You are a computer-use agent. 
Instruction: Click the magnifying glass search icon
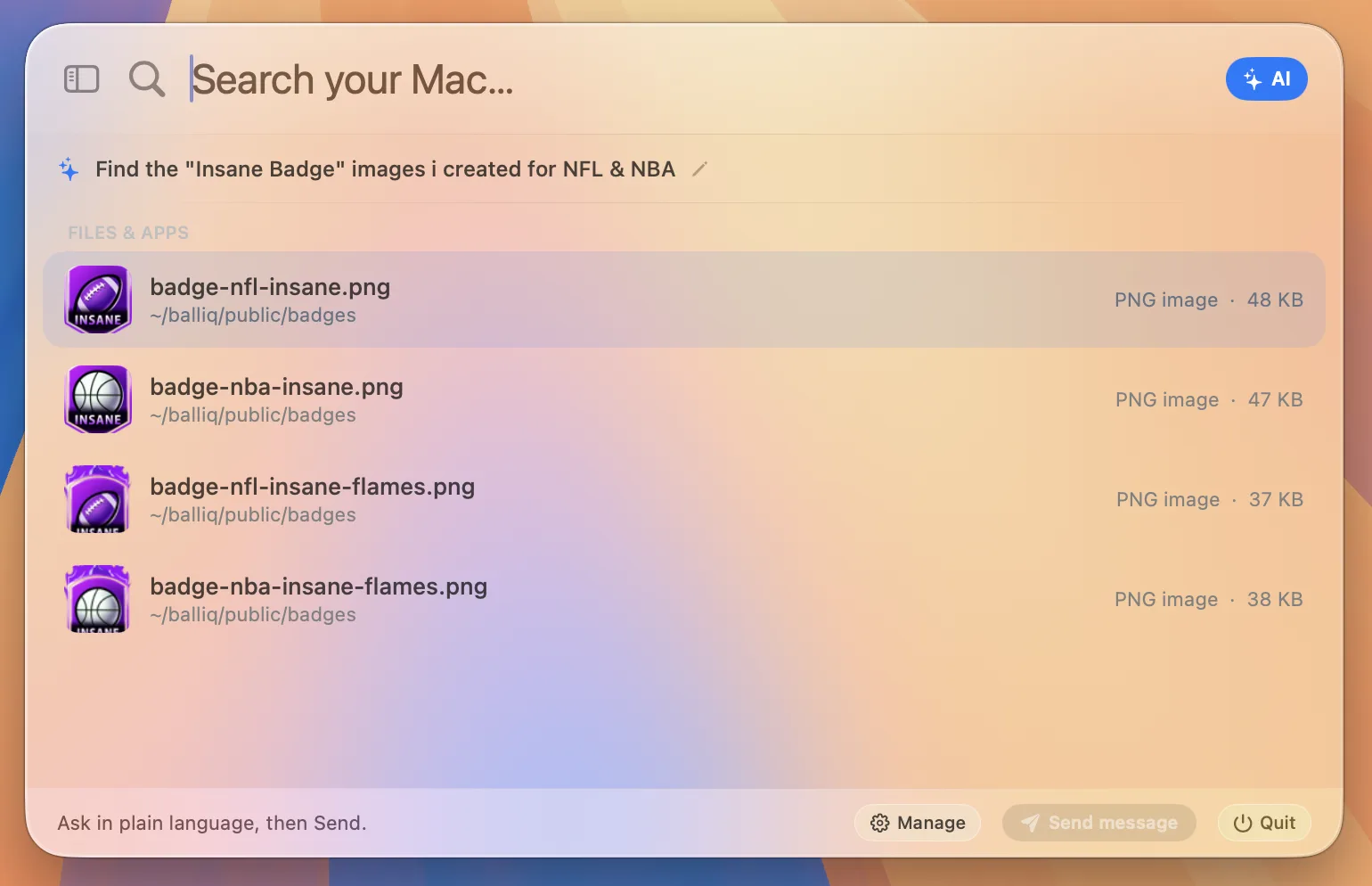tap(147, 79)
